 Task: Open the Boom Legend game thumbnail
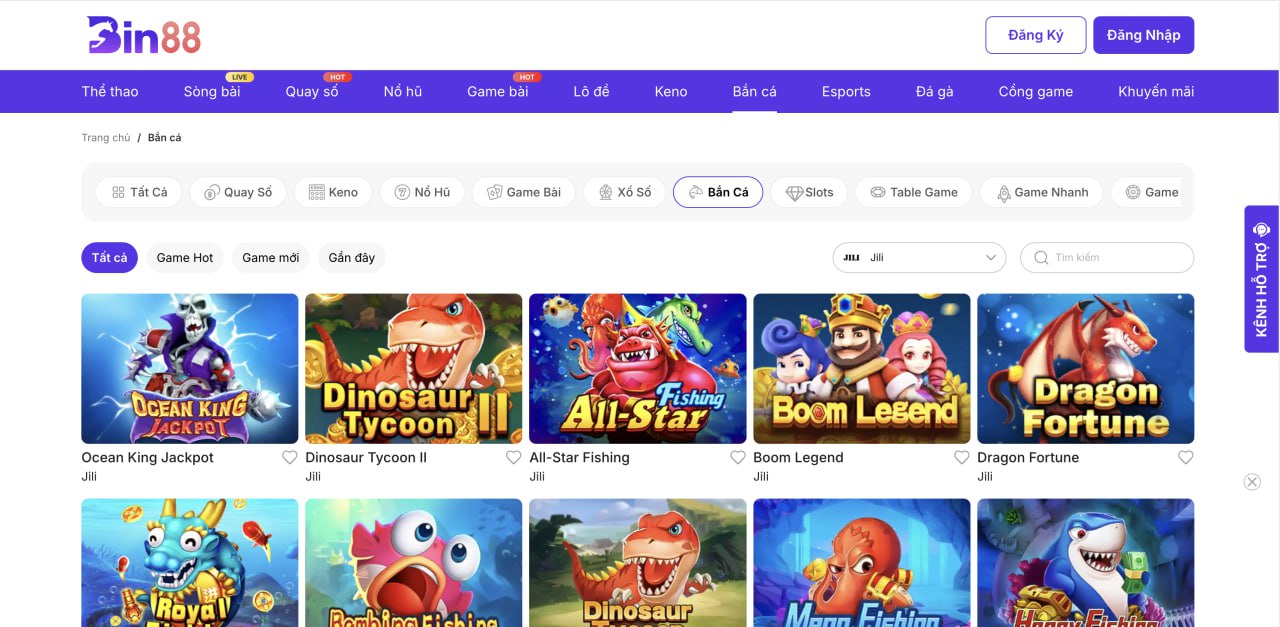(861, 368)
